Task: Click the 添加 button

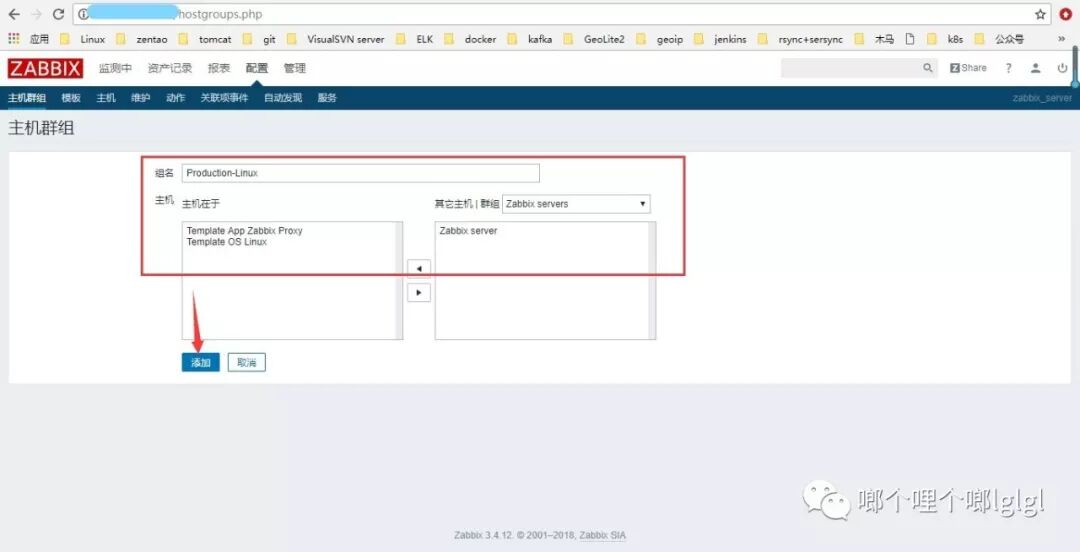Action: point(200,362)
